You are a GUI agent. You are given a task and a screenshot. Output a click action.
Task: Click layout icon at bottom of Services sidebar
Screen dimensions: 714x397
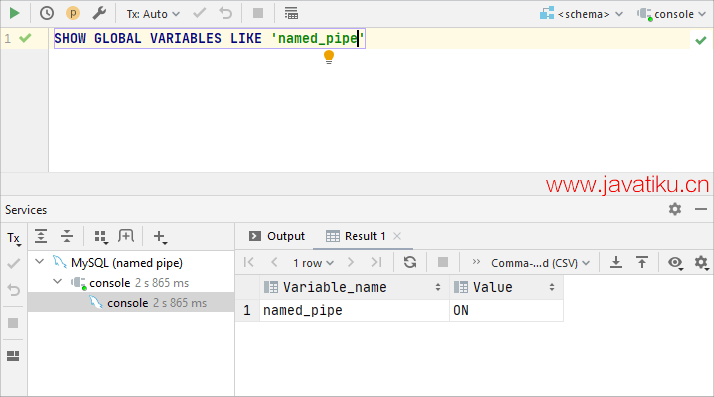(13, 356)
